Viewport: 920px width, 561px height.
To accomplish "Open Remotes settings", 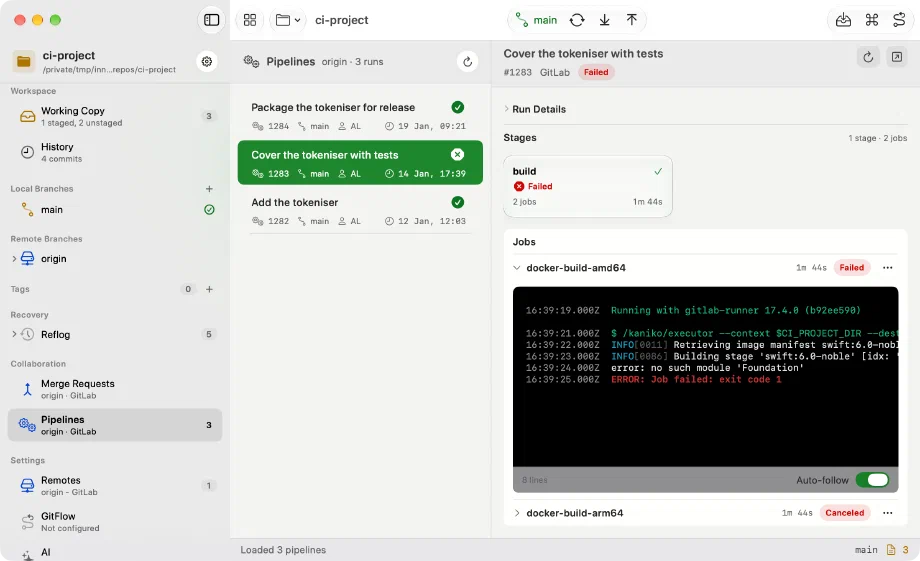I will point(115,485).
